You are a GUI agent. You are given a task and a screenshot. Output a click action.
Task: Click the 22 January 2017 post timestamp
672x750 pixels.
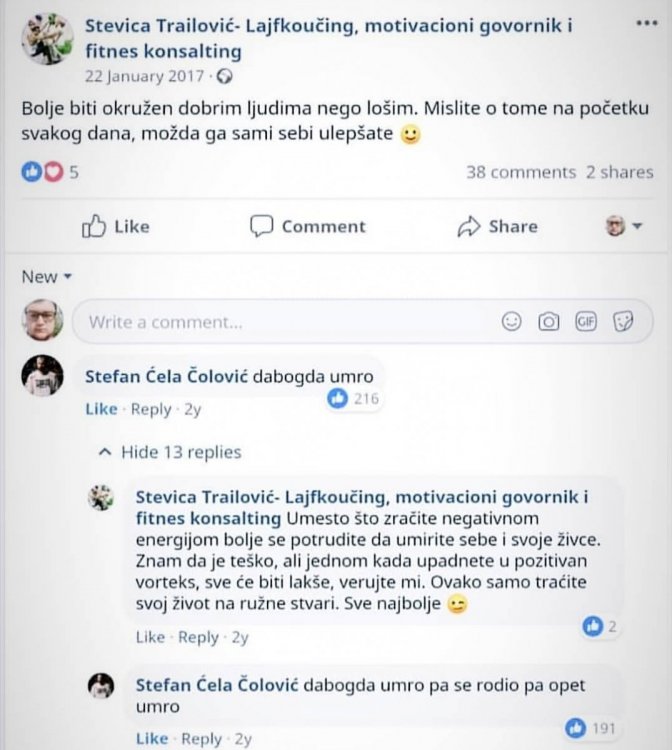(x=146, y=76)
